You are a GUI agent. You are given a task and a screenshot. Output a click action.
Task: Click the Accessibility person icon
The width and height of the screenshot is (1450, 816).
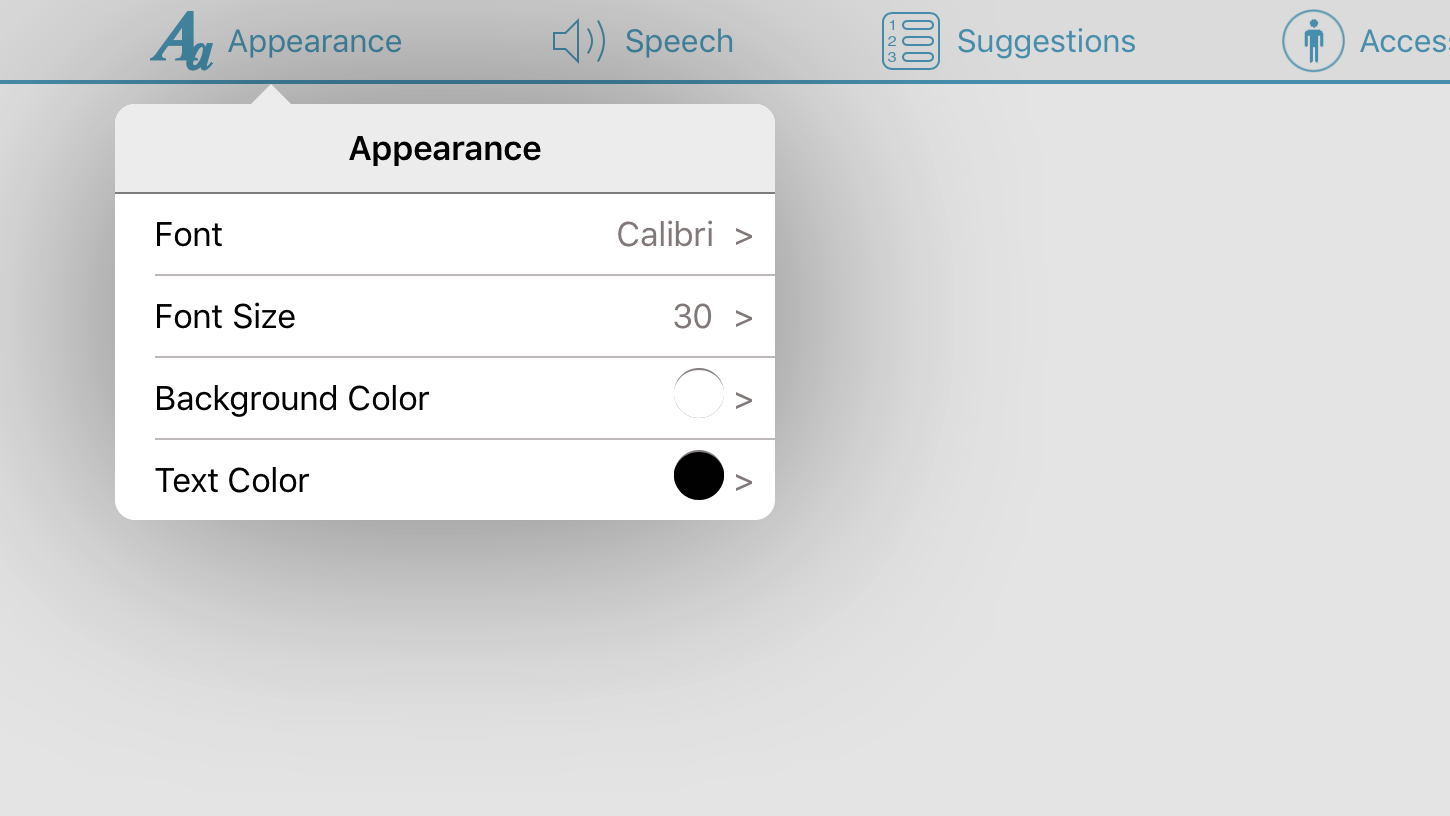(1312, 41)
